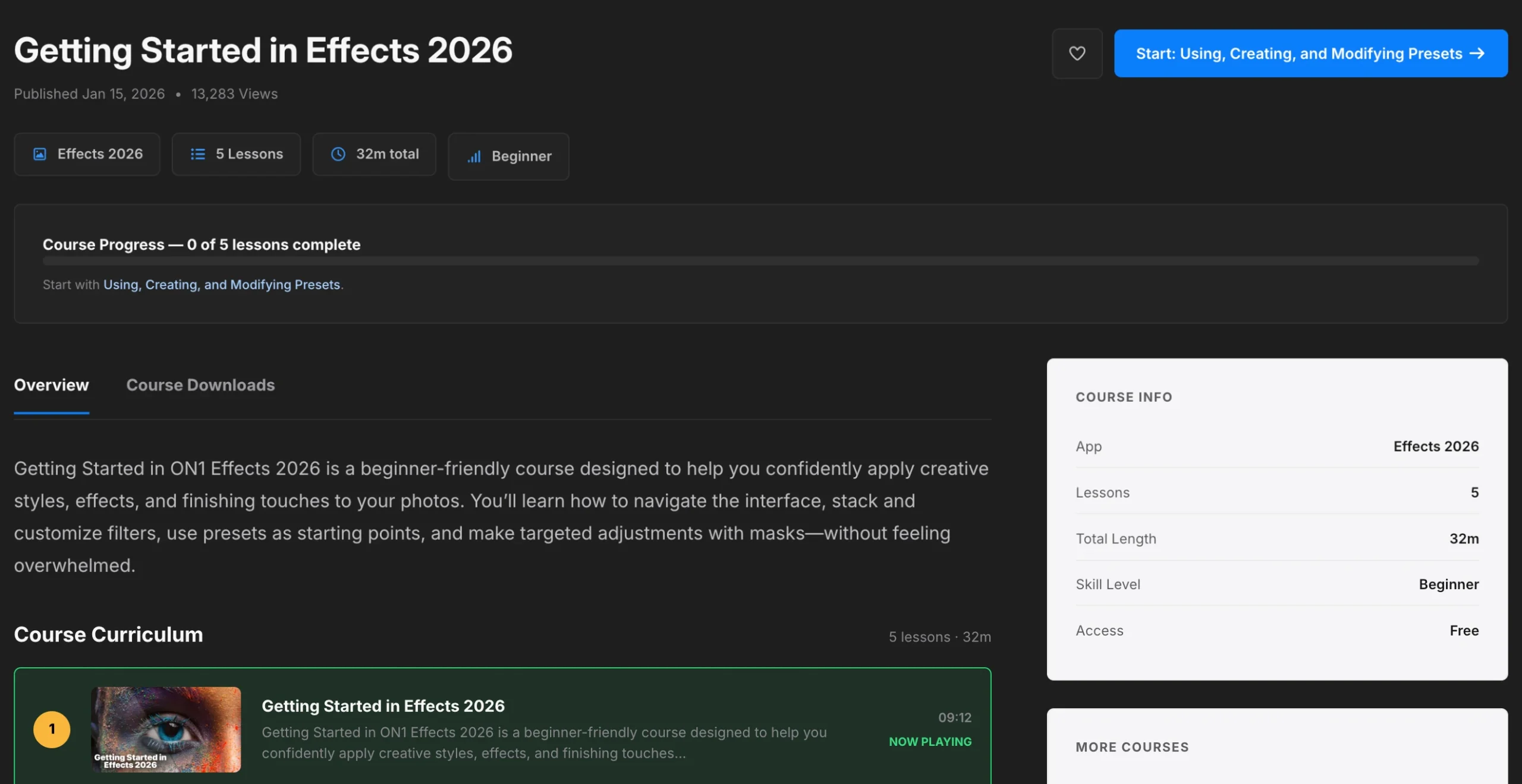Click 'Course Progress — 0 of 5 lessons complete' text
This screenshot has width=1522, height=784.
click(202, 244)
